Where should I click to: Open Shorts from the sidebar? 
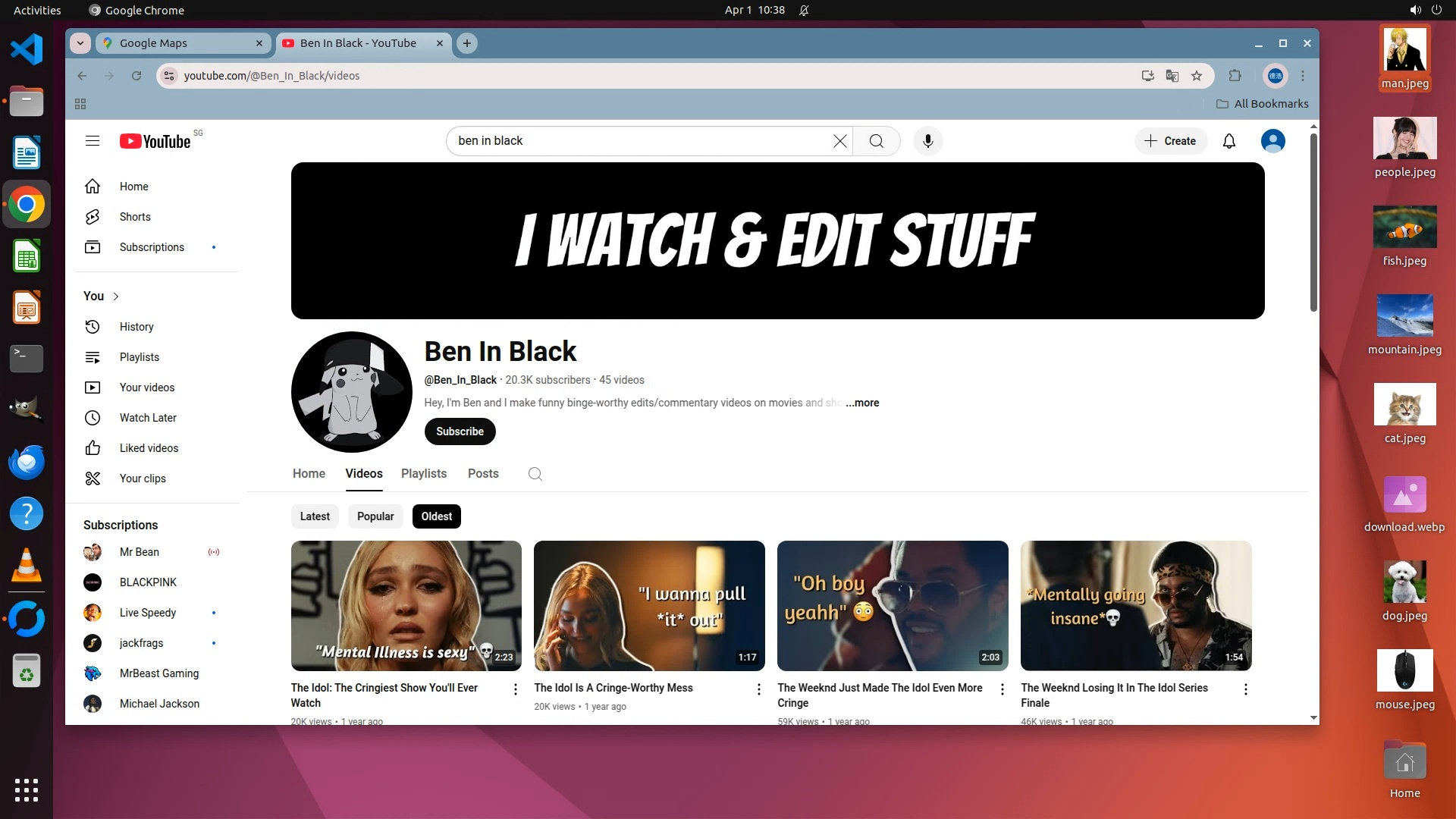click(135, 217)
